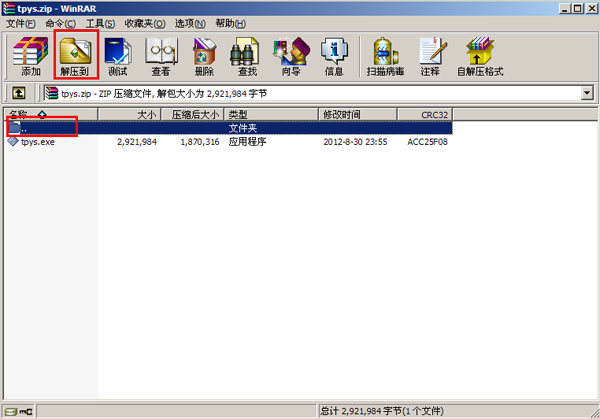Open the 查看 (View) file tool

[x=161, y=56]
